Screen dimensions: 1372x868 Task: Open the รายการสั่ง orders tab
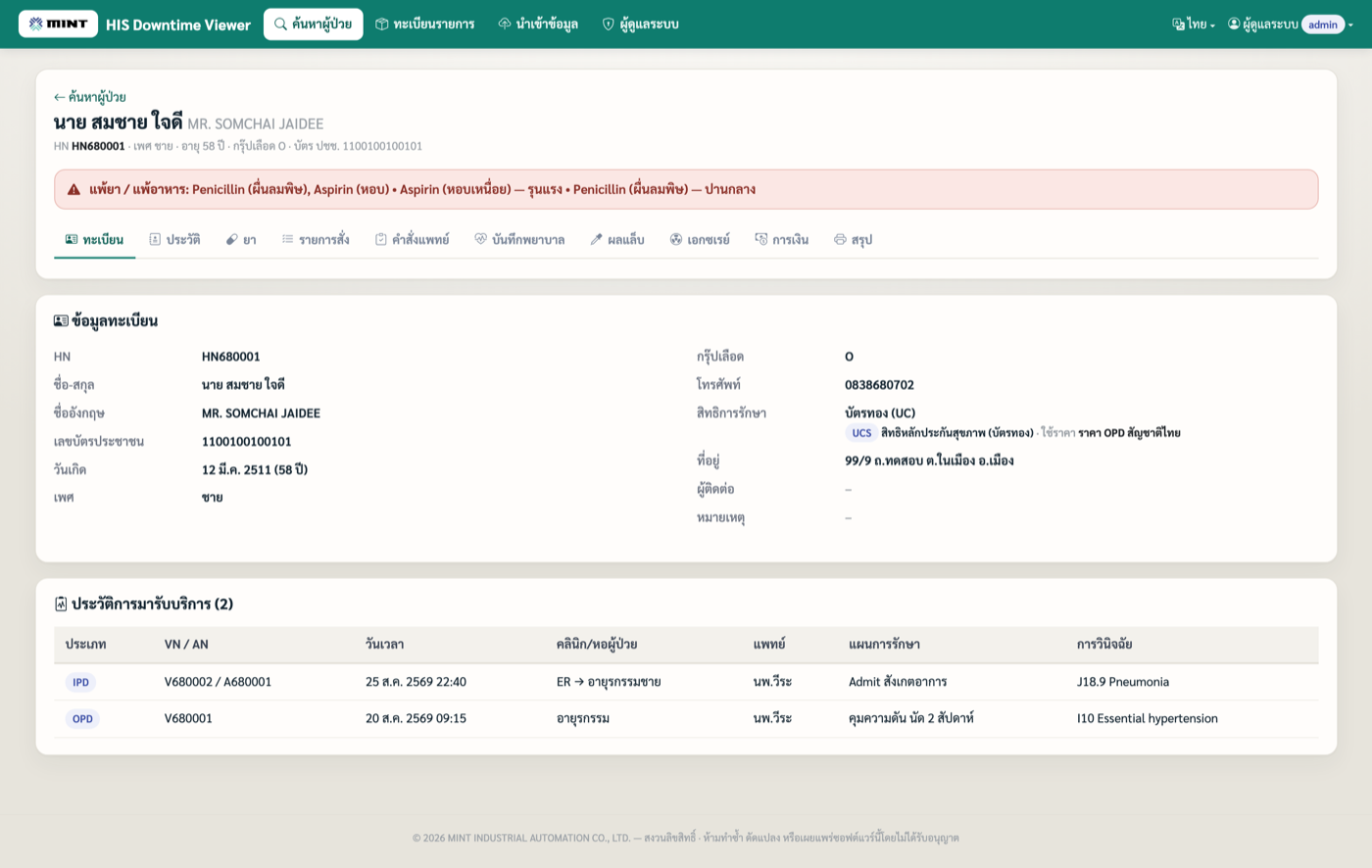pos(316,240)
